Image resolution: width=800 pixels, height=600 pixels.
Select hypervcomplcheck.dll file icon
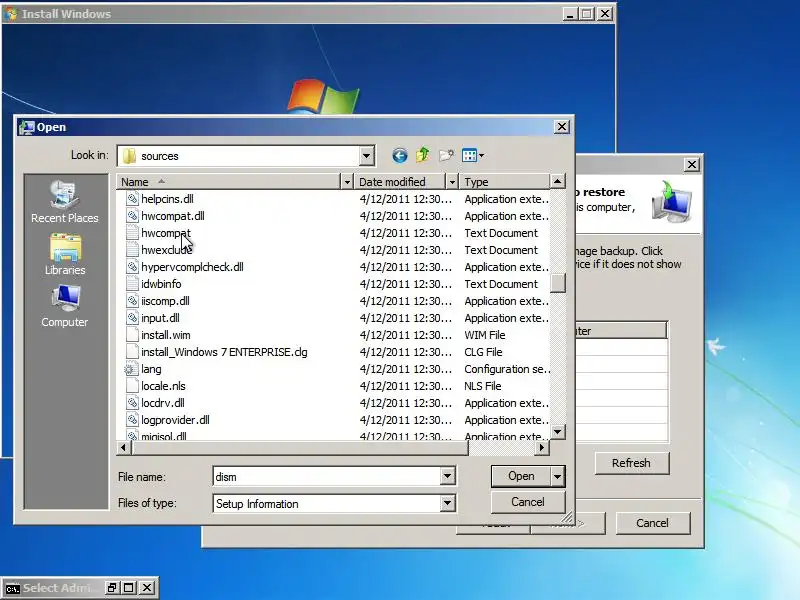click(x=132, y=267)
